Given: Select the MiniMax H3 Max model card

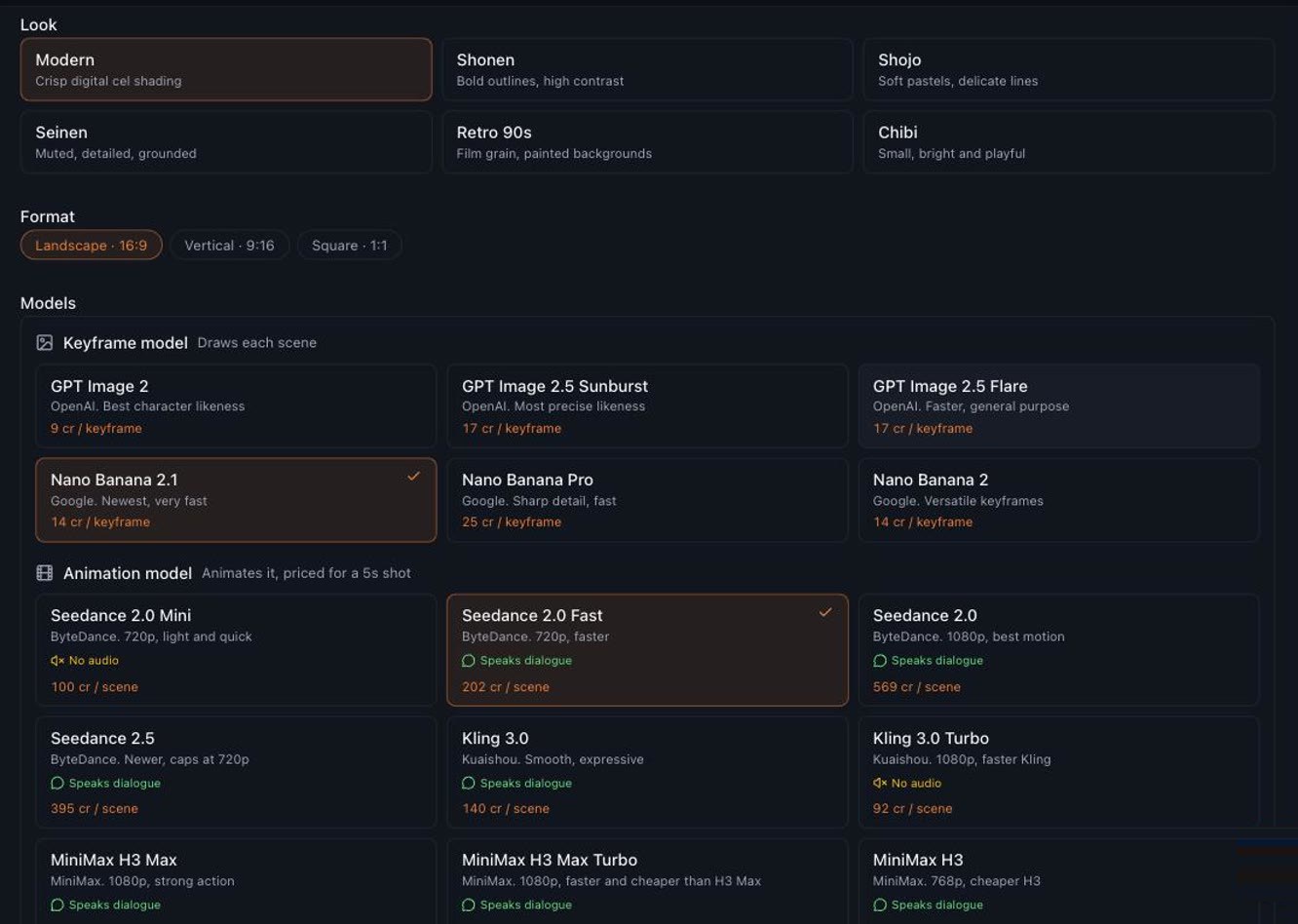Looking at the screenshot, I should 236,881.
